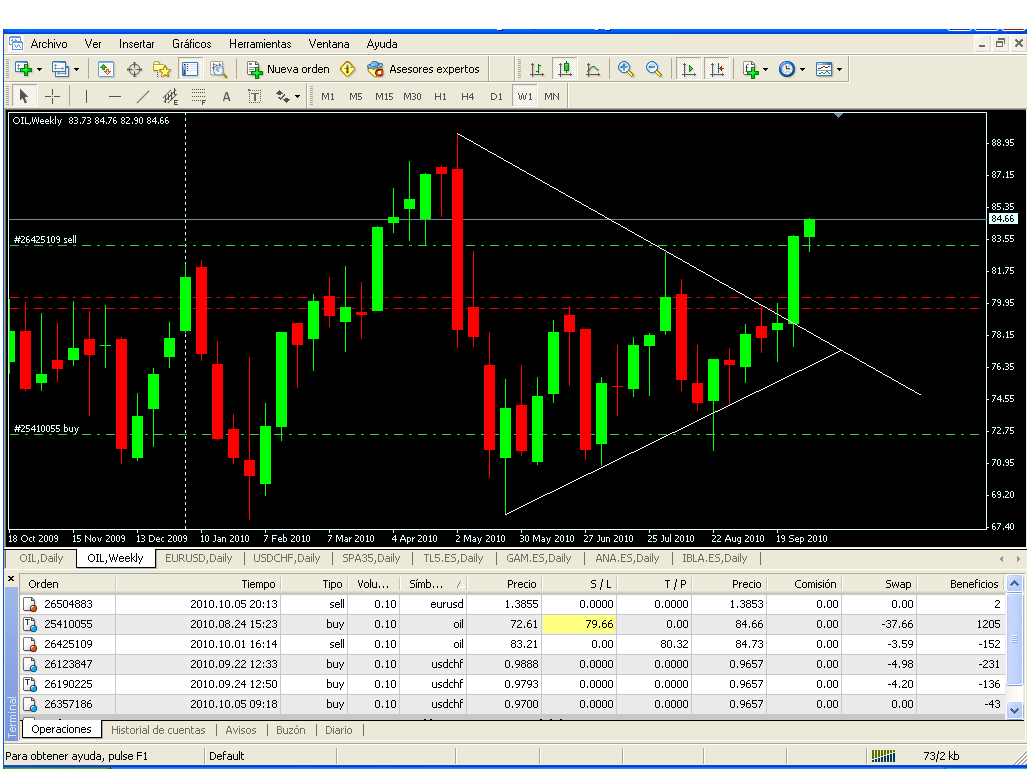Draw a vertical line with the toolbar tool
1032x769 pixels.
(x=86, y=97)
